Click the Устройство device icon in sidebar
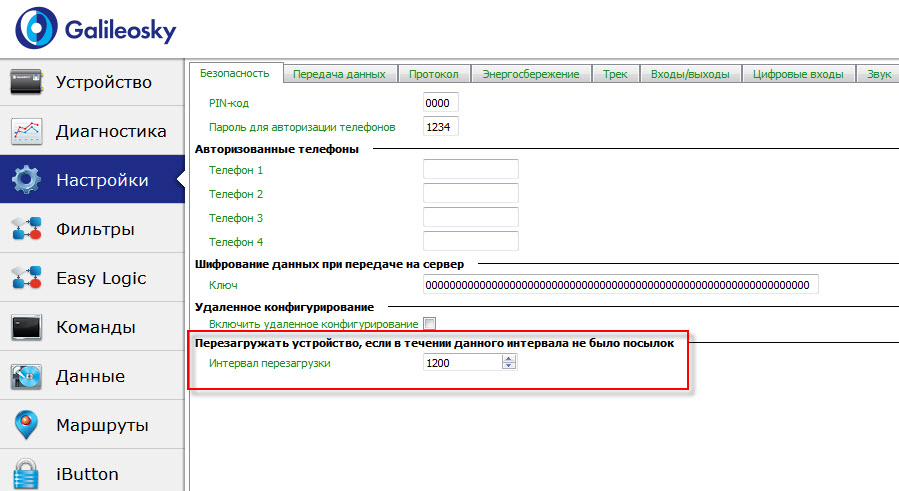899x491 pixels. click(26, 82)
